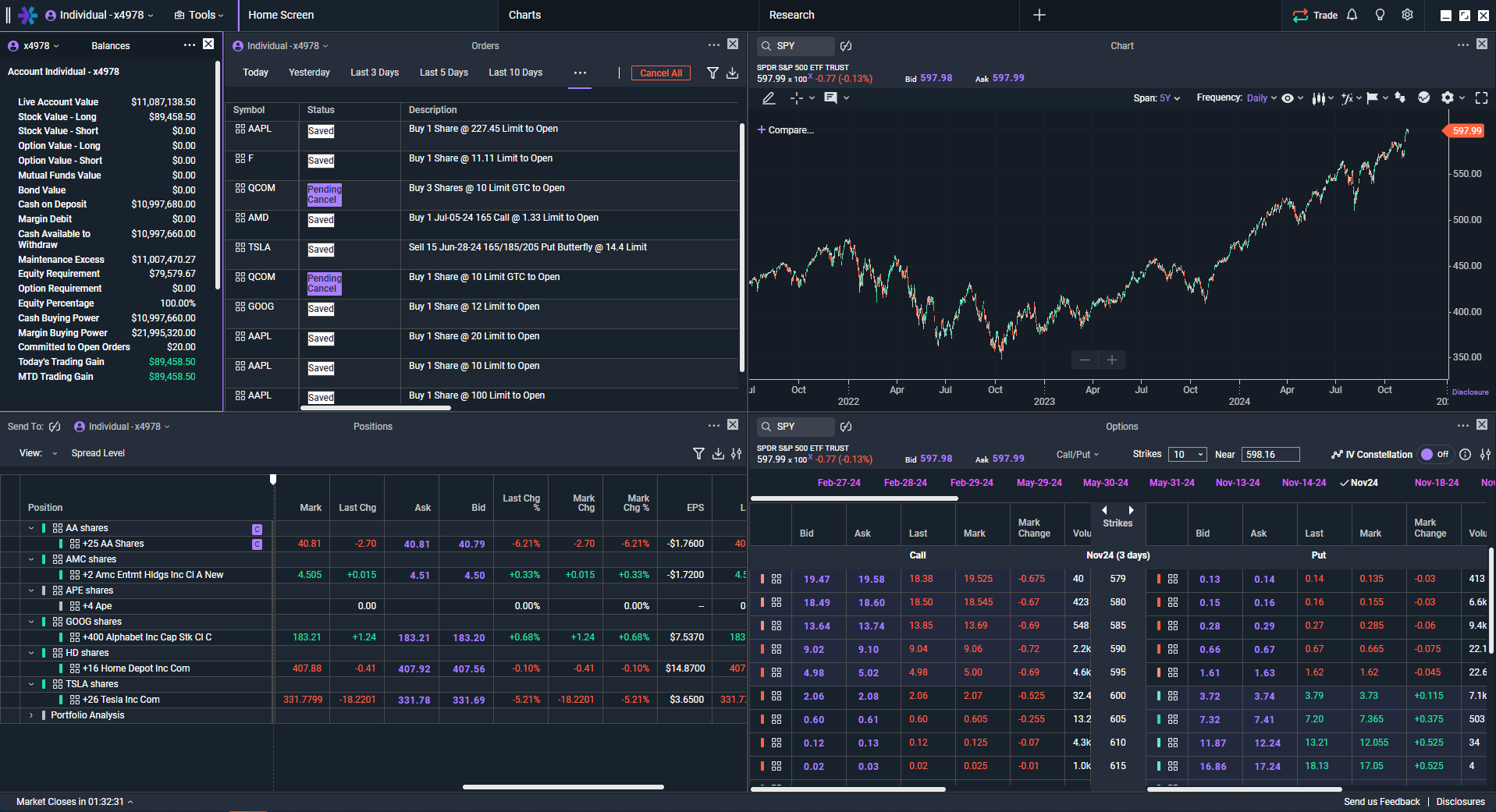Filter positions with funnel icon
The height and width of the screenshot is (812, 1496).
coord(698,453)
